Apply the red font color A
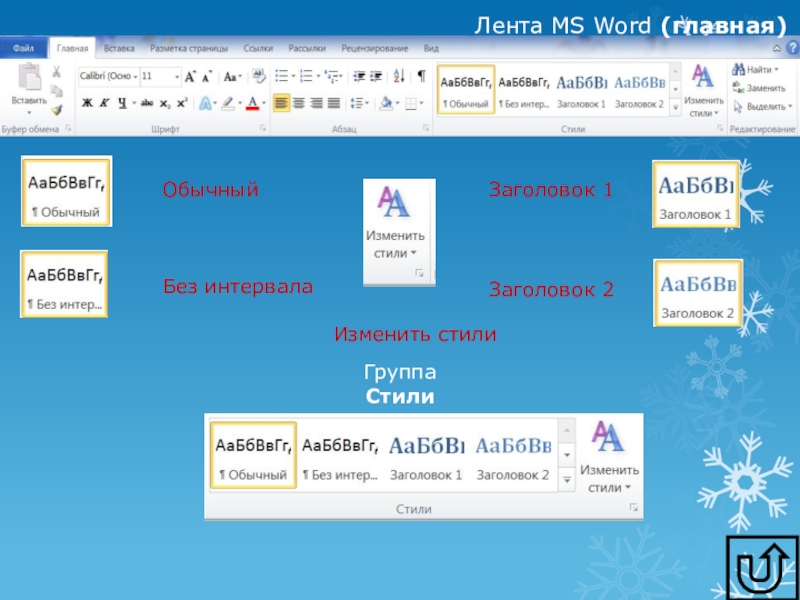 tap(252, 104)
